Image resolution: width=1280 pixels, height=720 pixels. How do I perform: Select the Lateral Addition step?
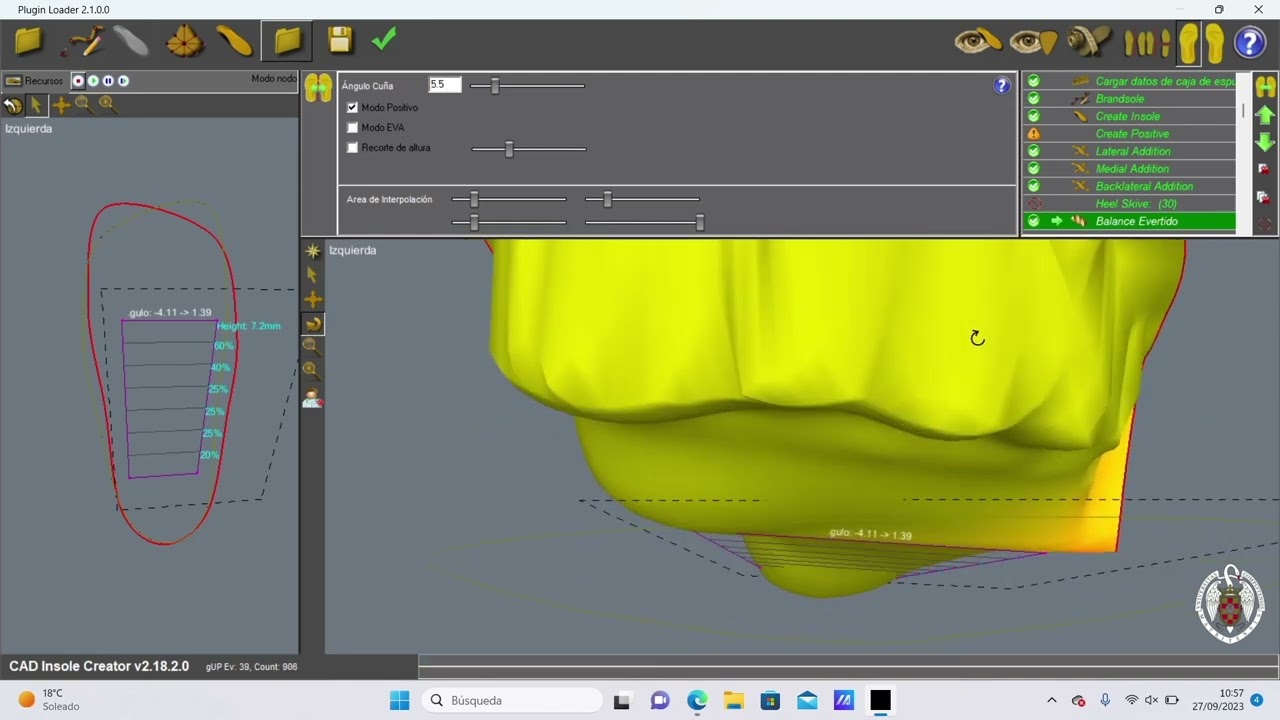[1133, 151]
